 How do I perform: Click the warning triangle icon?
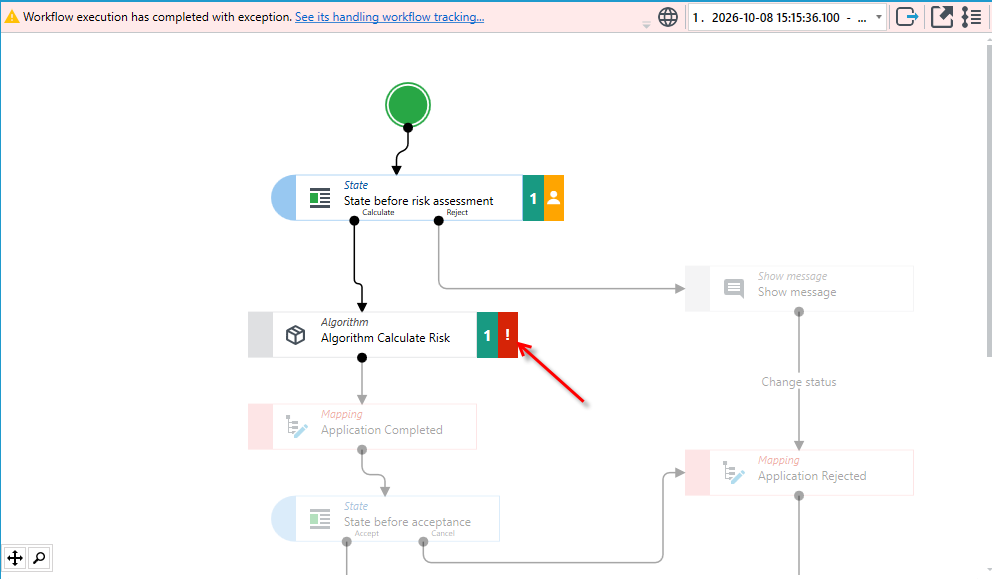point(12,17)
